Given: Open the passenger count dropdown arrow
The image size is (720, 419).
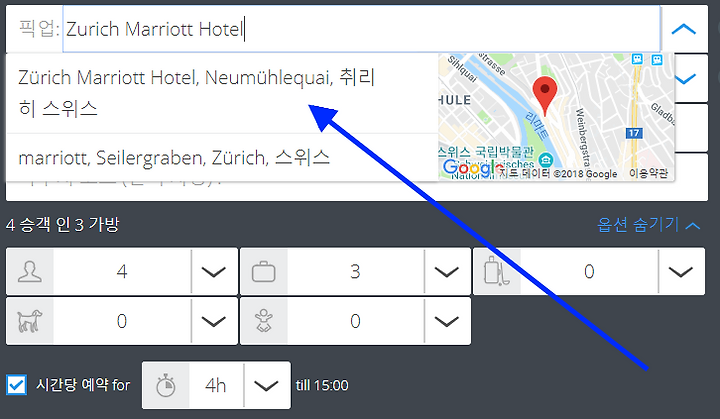Looking at the screenshot, I should [214, 272].
